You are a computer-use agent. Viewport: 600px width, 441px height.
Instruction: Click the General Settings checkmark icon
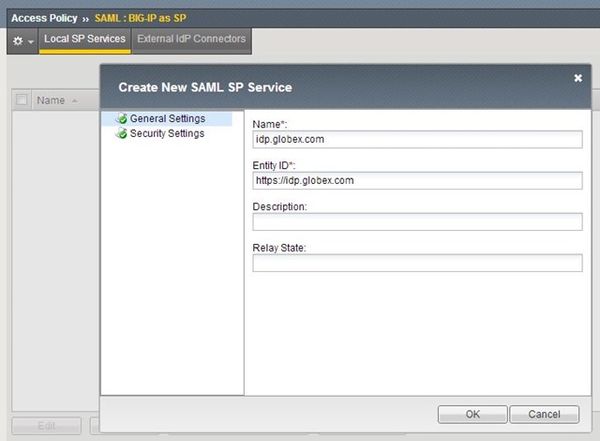[x=121, y=119]
